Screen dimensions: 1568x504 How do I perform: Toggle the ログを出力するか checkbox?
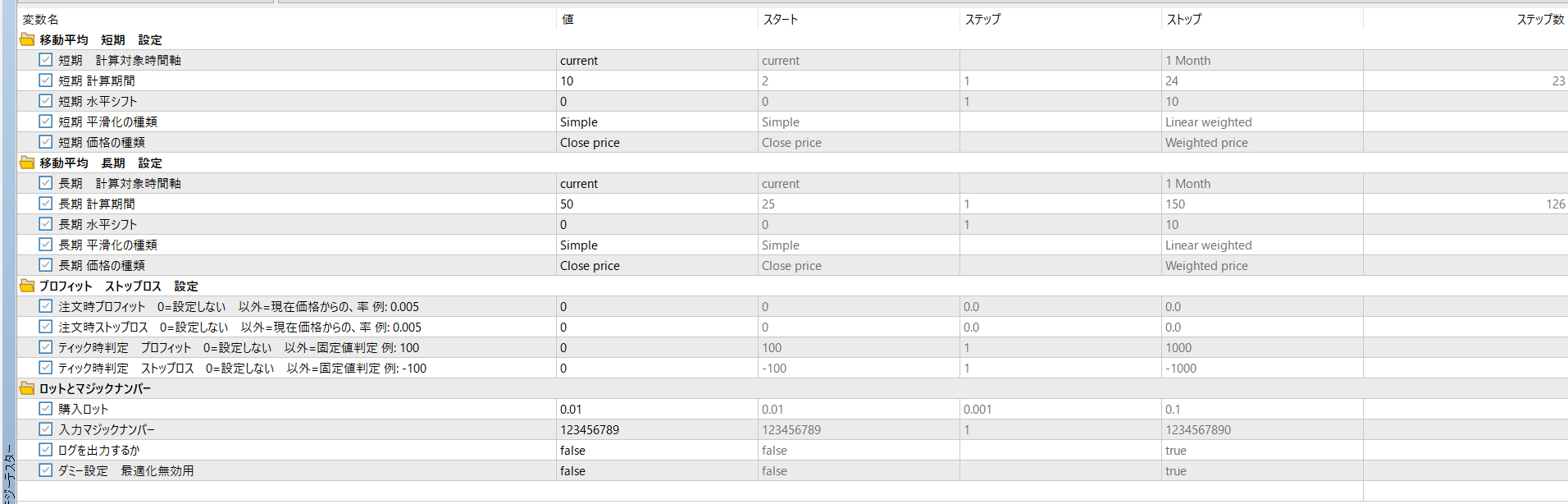tap(46, 450)
